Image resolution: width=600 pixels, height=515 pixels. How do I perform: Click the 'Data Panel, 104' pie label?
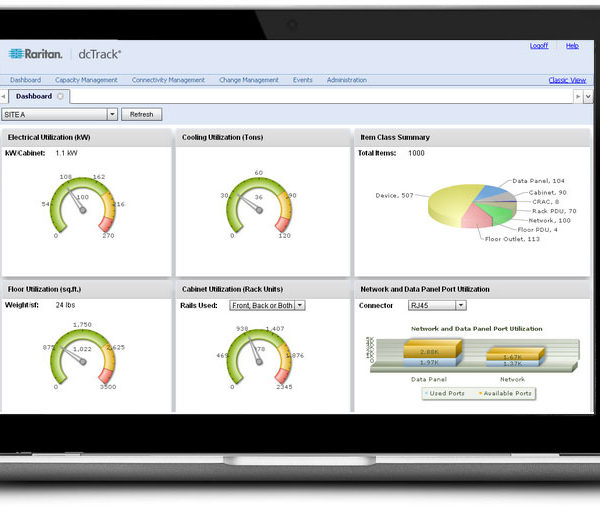pyautogui.click(x=538, y=181)
